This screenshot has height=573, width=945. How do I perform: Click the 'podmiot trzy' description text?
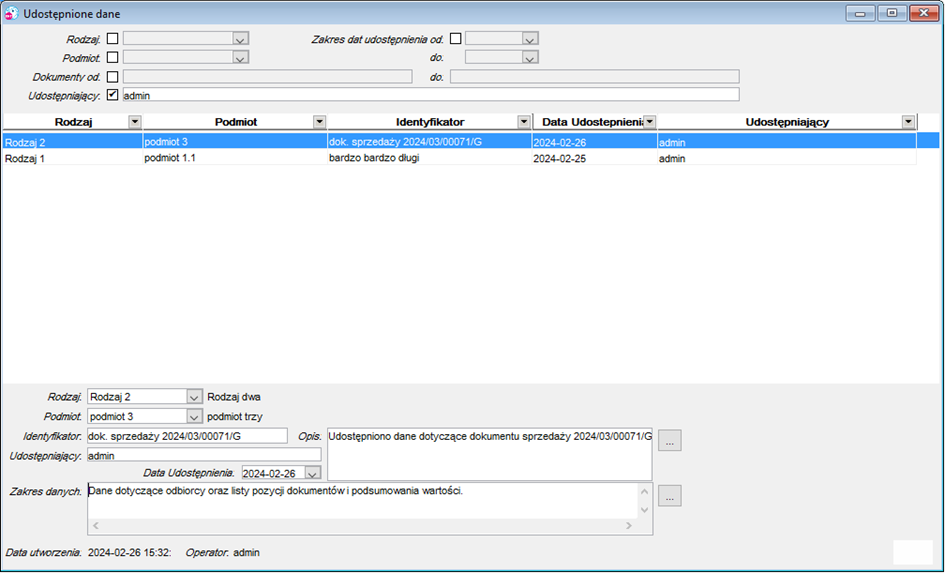tap(235, 416)
